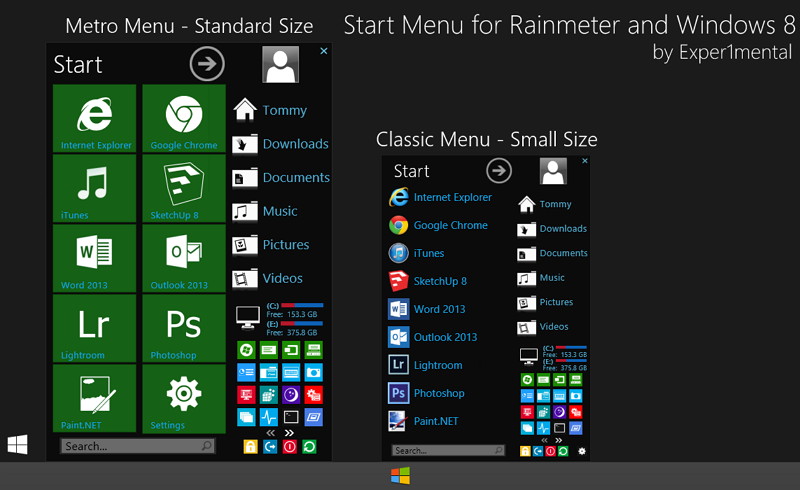
Task: Launch iTunes tile in Metro Menu
Action: point(94,188)
